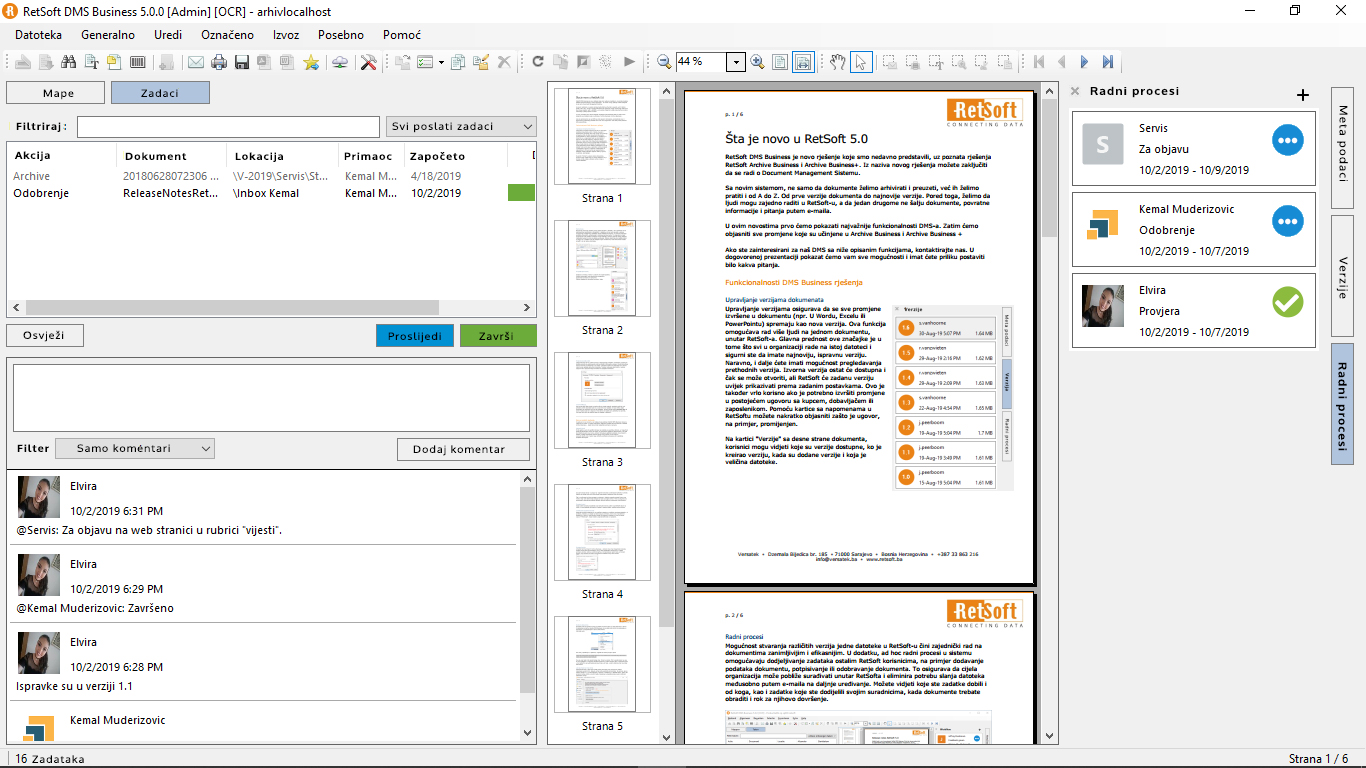1366x768 pixels.
Task: Add new workflow with plus icon
Action: 1303,95
